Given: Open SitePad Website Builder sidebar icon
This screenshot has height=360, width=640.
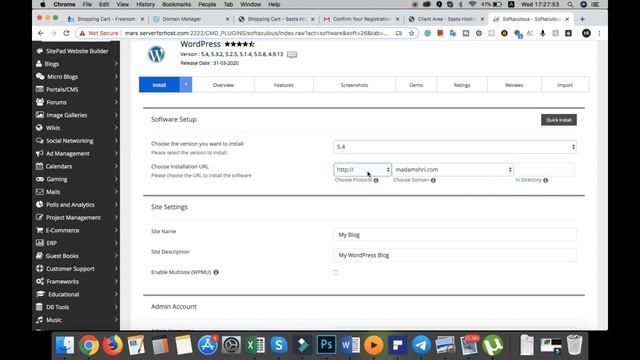Looking at the screenshot, I should (x=40, y=51).
